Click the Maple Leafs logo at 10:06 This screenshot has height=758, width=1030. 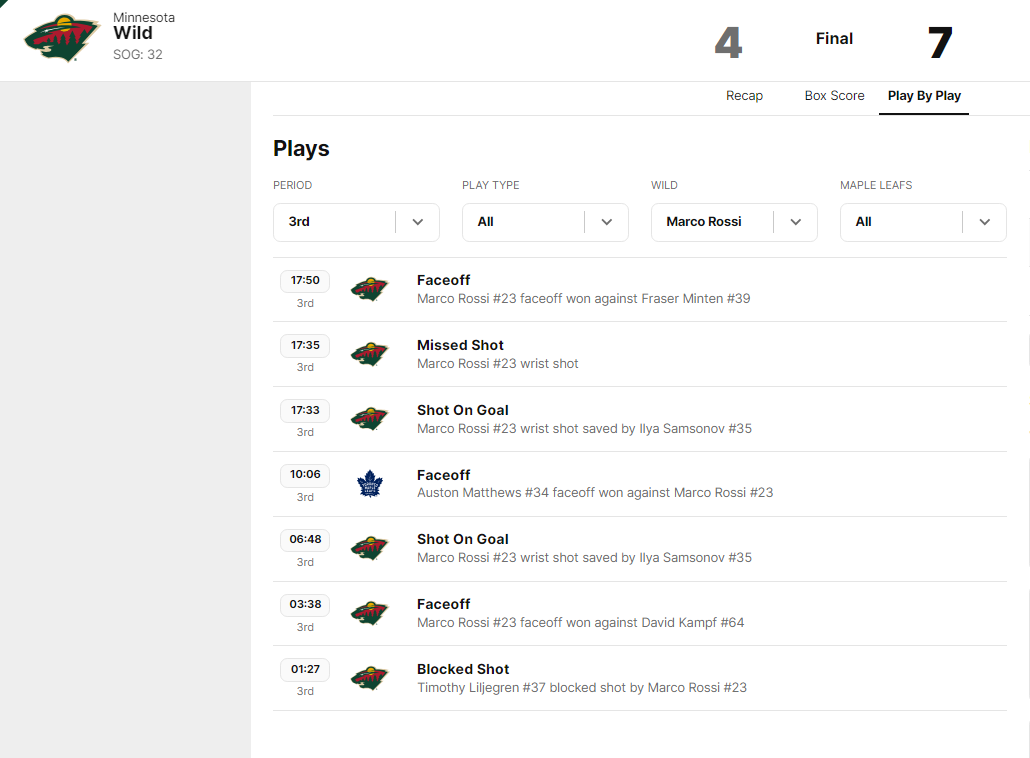click(369, 484)
